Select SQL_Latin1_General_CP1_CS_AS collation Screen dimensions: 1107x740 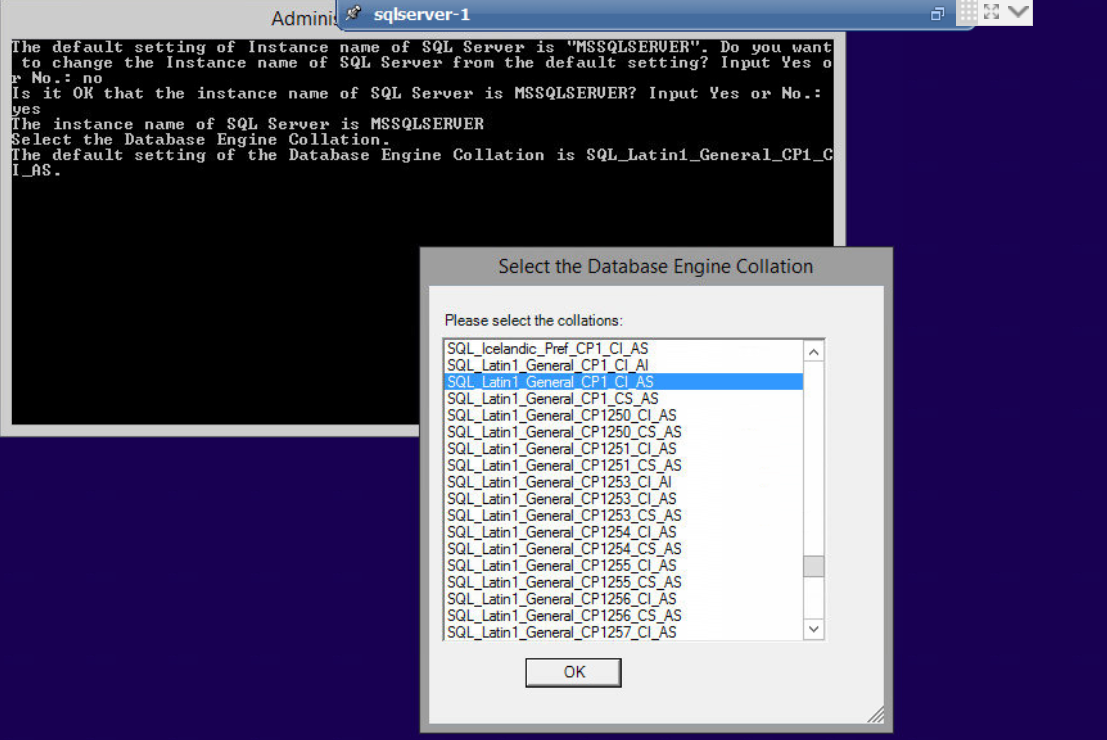click(x=623, y=399)
